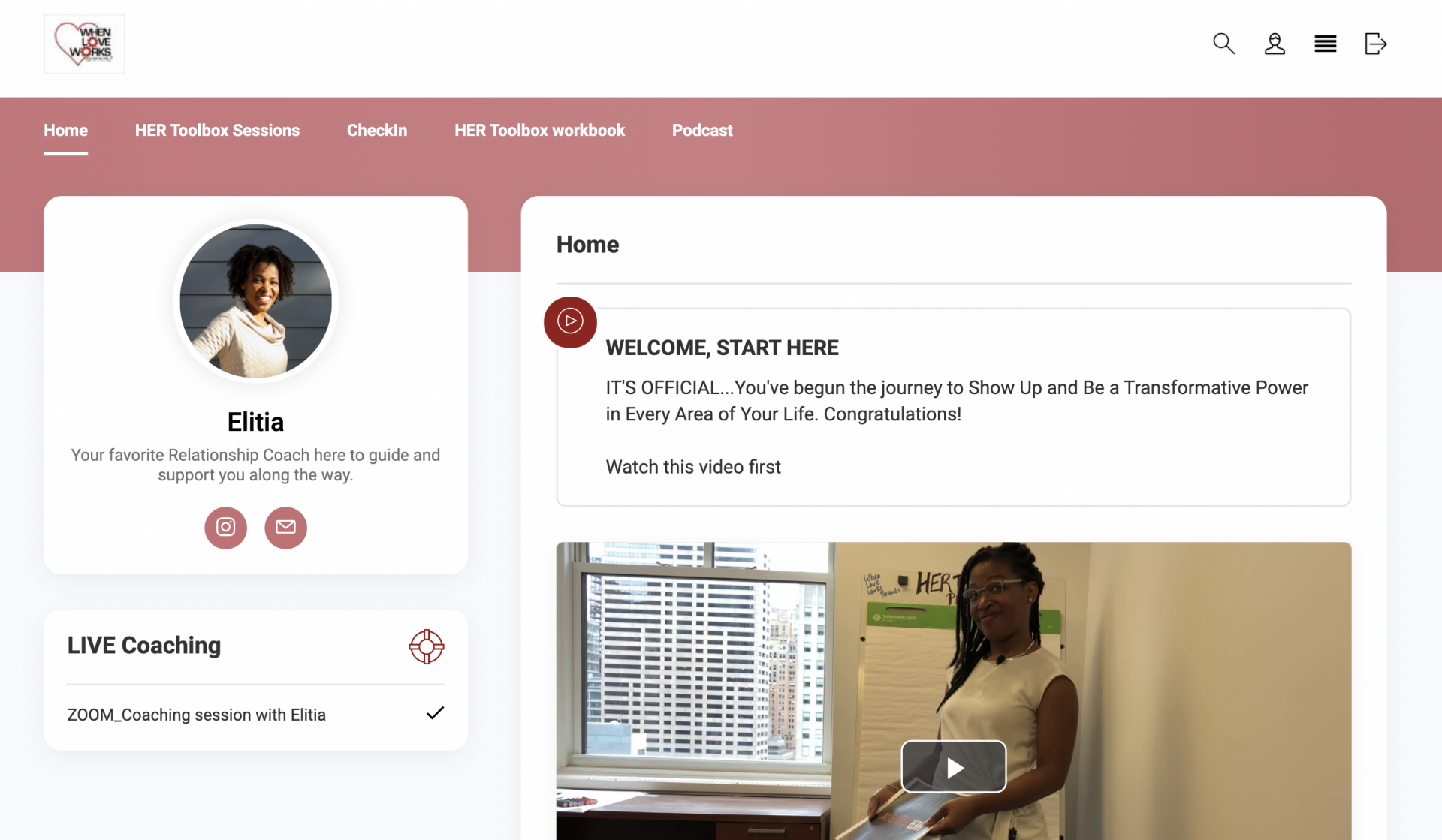This screenshot has width=1442, height=840.
Task: Go to the CheckIn tab
Action: (377, 131)
